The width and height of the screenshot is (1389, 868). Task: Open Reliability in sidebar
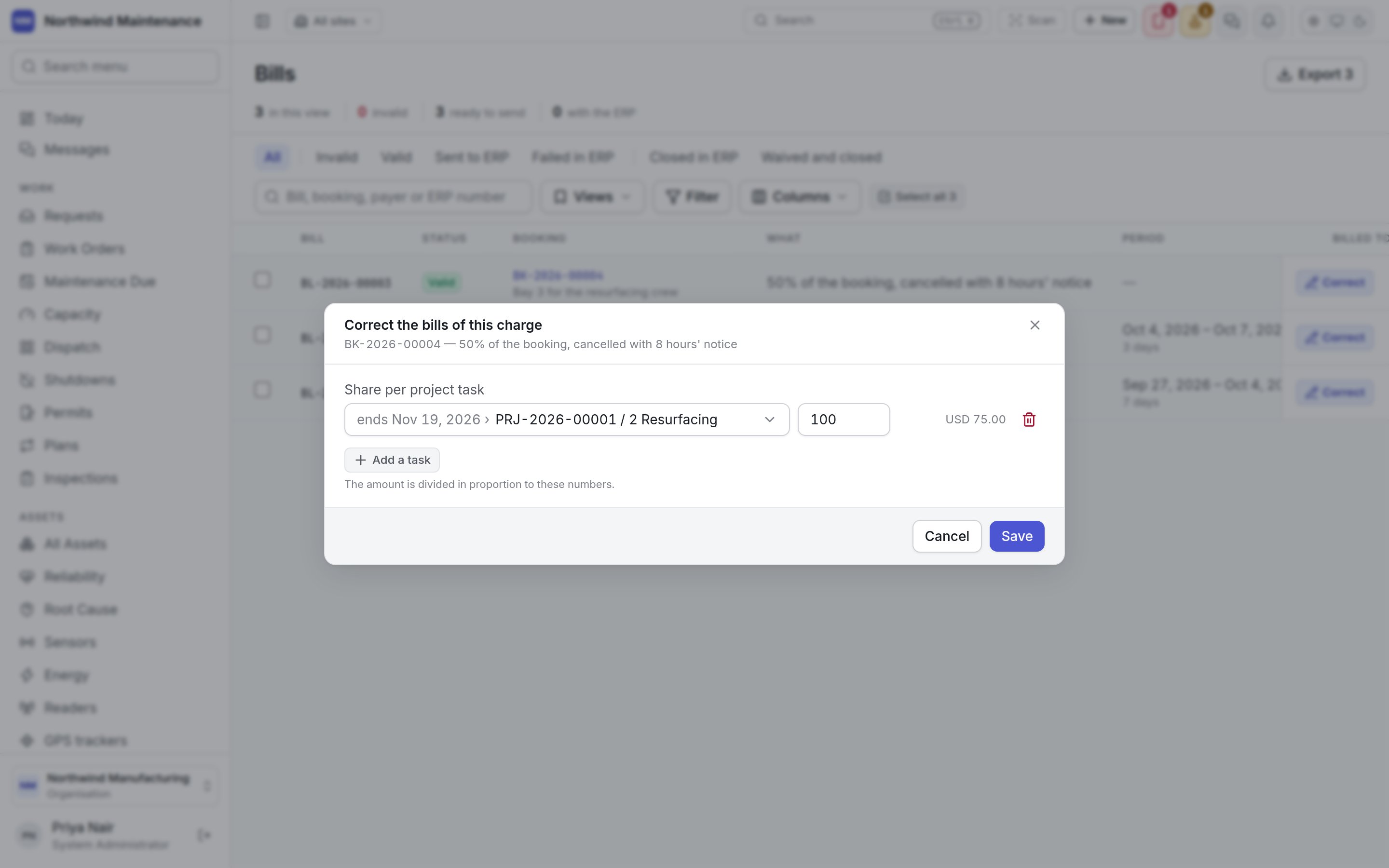point(115,576)
